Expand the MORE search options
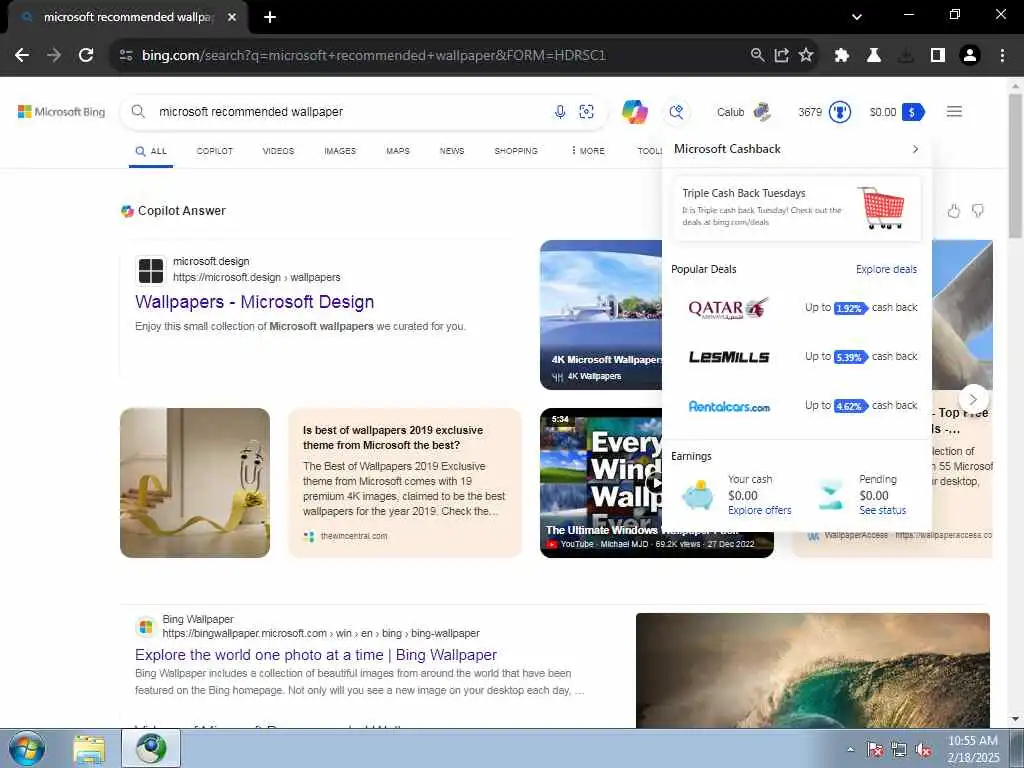The image size is (1024, 768). [588, 151]
